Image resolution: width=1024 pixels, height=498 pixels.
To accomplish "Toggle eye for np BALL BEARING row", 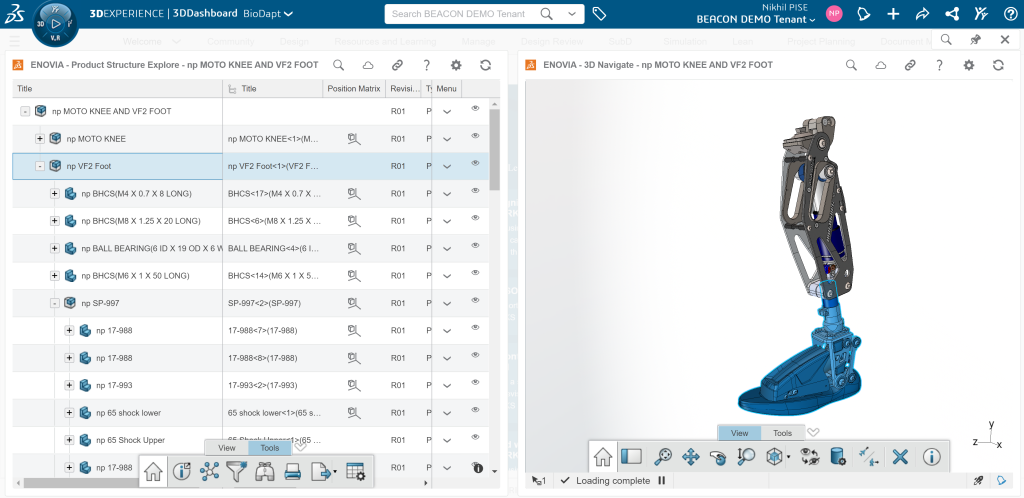I will (x=475, y=245).
